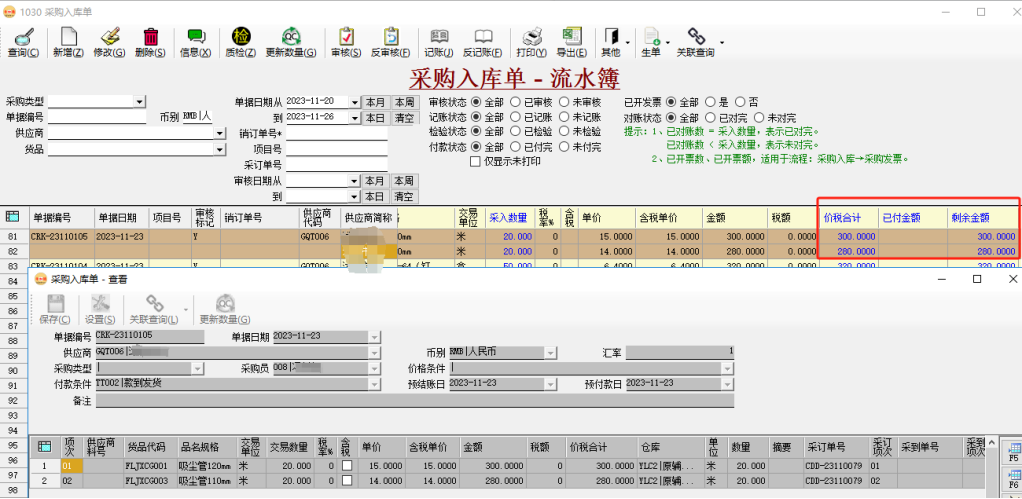Click 货品代码 header in detail table
1022x499 pixels.
[x=150, y=448]
